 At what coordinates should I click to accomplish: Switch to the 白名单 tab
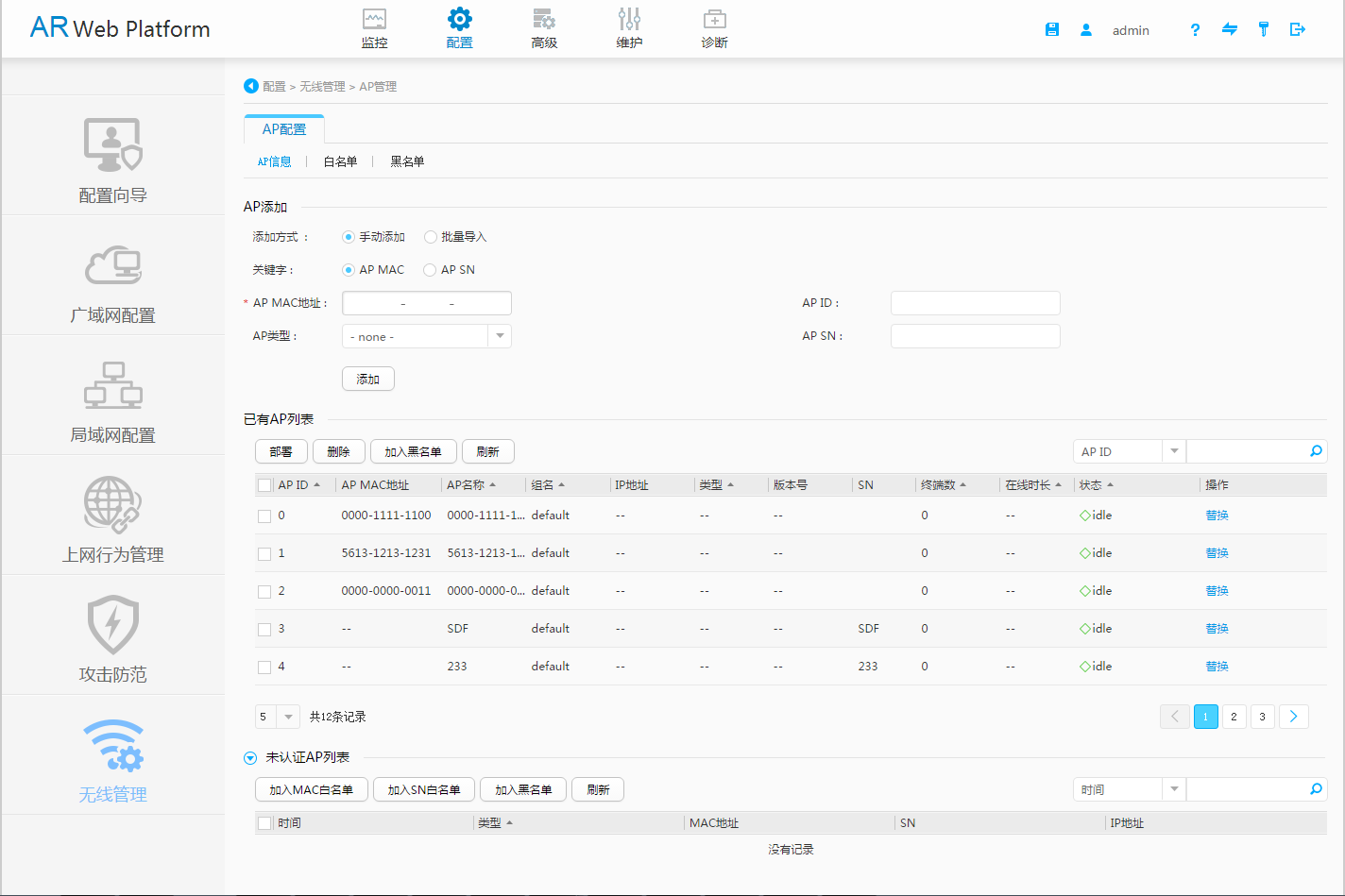pos(339,161)
